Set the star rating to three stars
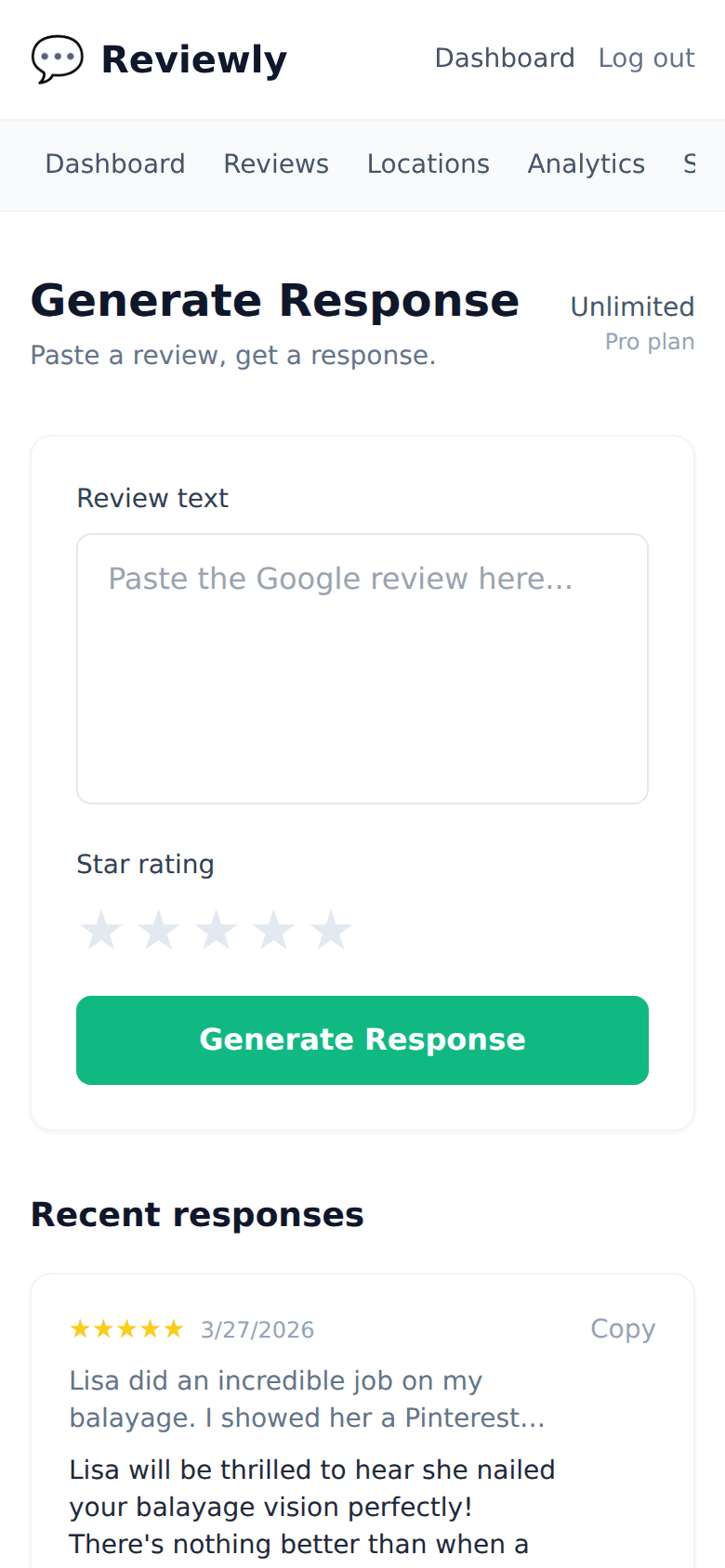 point(217,928)
